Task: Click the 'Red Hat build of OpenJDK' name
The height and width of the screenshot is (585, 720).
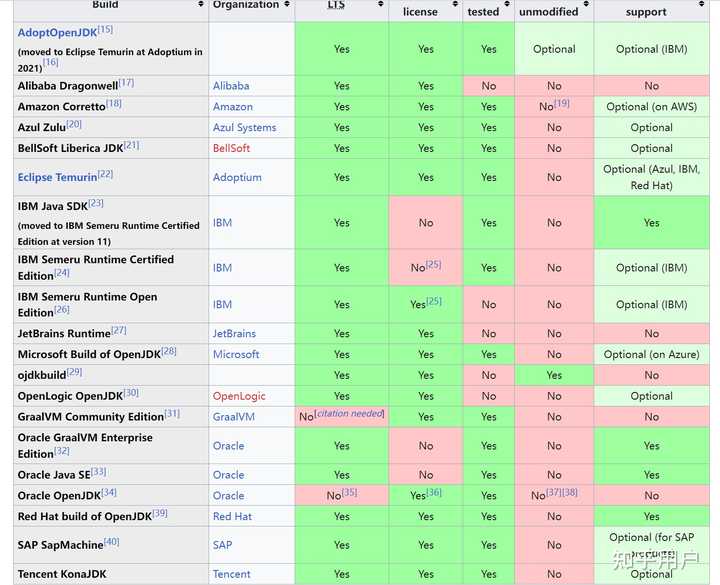Action: coord(84,517)
